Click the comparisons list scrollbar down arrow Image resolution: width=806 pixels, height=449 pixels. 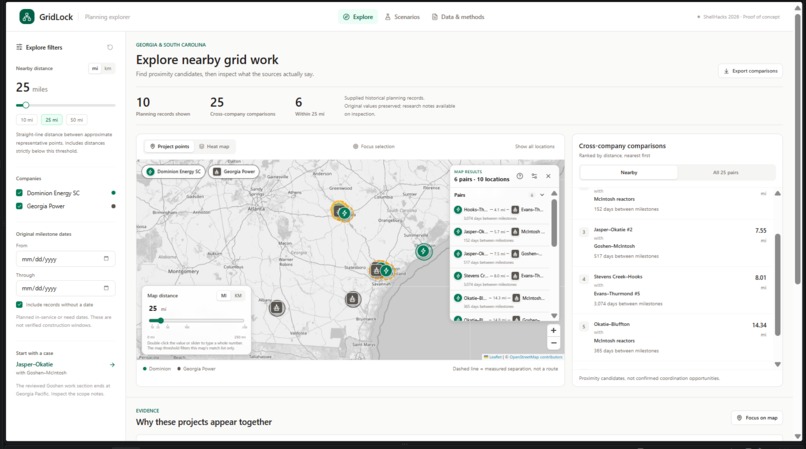pyautogui.click(x=777, y=364)
